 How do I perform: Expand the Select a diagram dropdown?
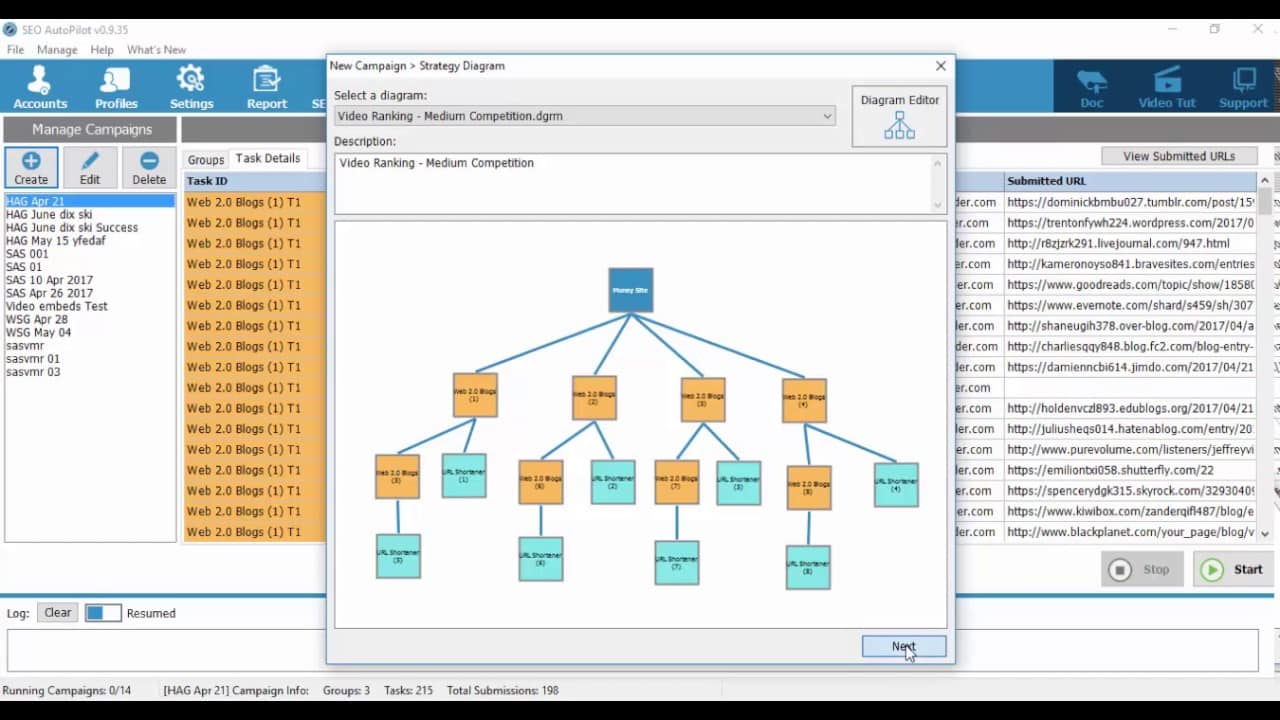(585, 116)
